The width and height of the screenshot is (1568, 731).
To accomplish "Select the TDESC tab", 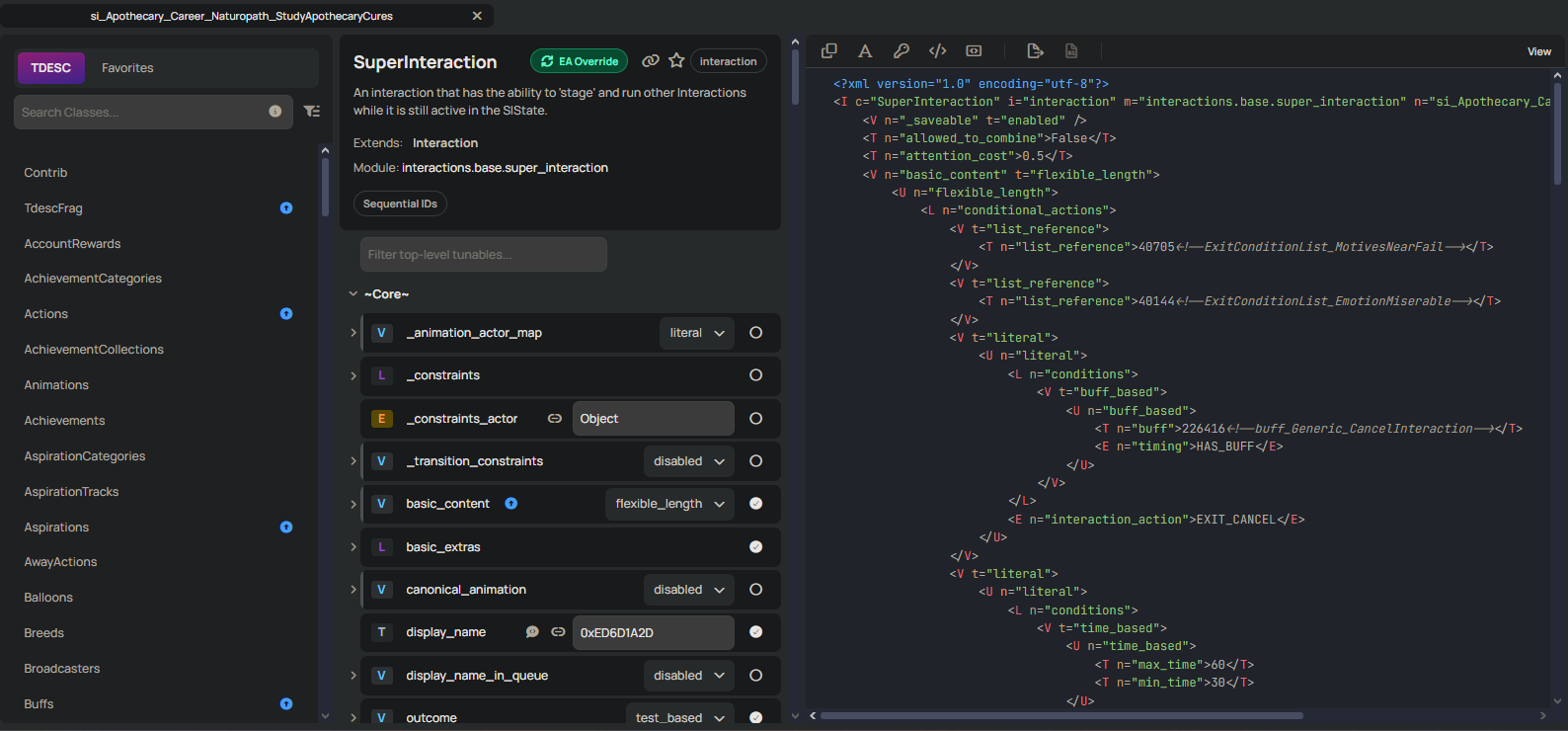I will [50, 68].
